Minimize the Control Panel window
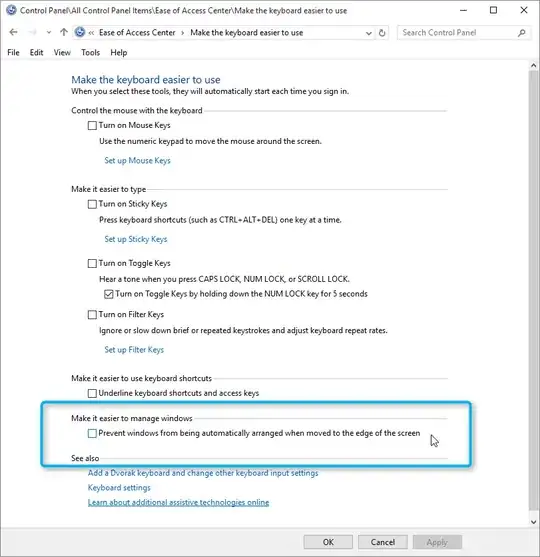540x557 pixels. coord(463,10)
